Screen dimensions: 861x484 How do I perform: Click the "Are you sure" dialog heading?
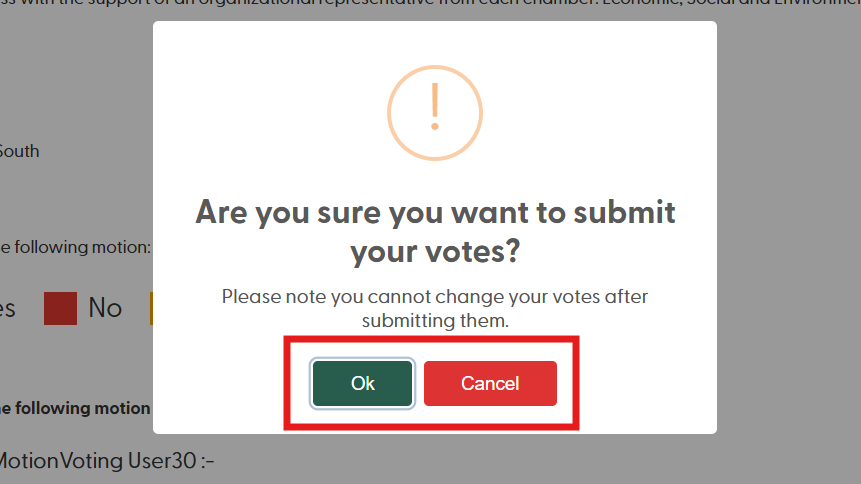pos(434,231)
